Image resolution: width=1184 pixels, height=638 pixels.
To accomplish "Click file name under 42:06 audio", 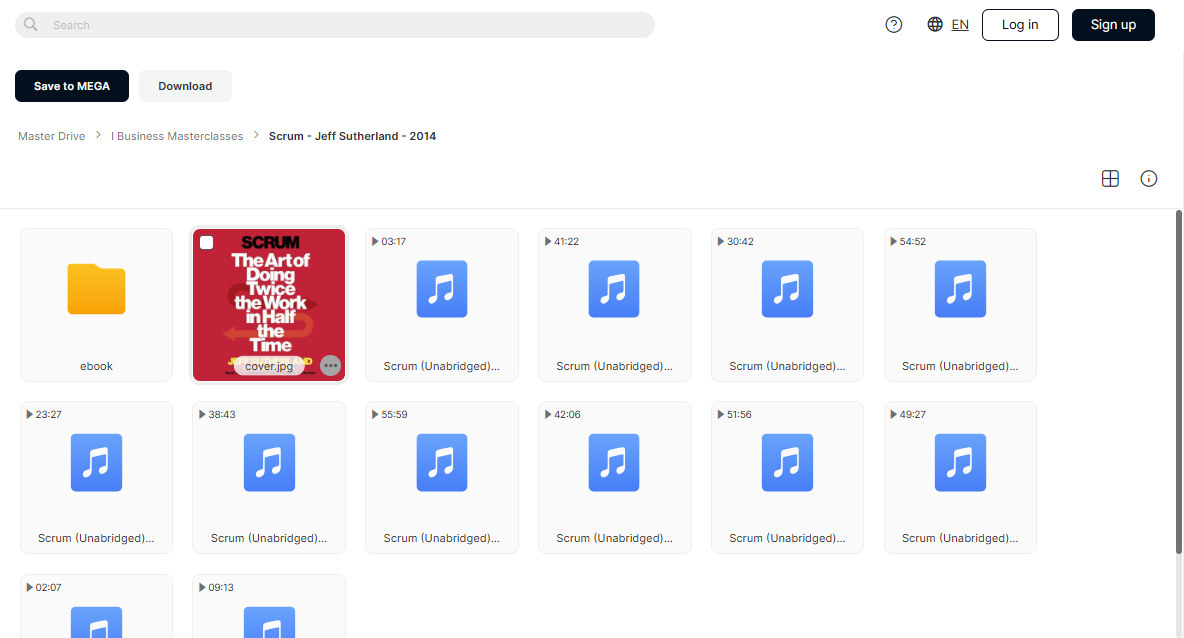I will click(615, 538).
